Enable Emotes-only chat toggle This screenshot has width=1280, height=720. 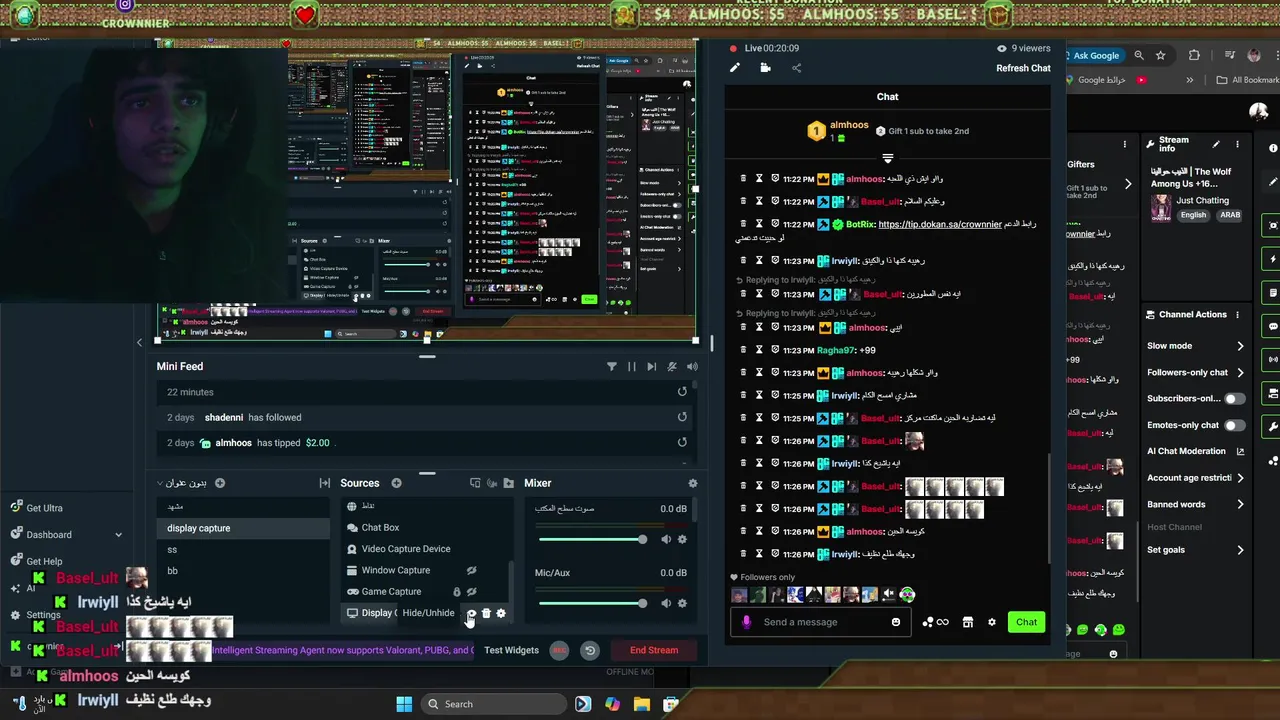tap(1235, 425)
